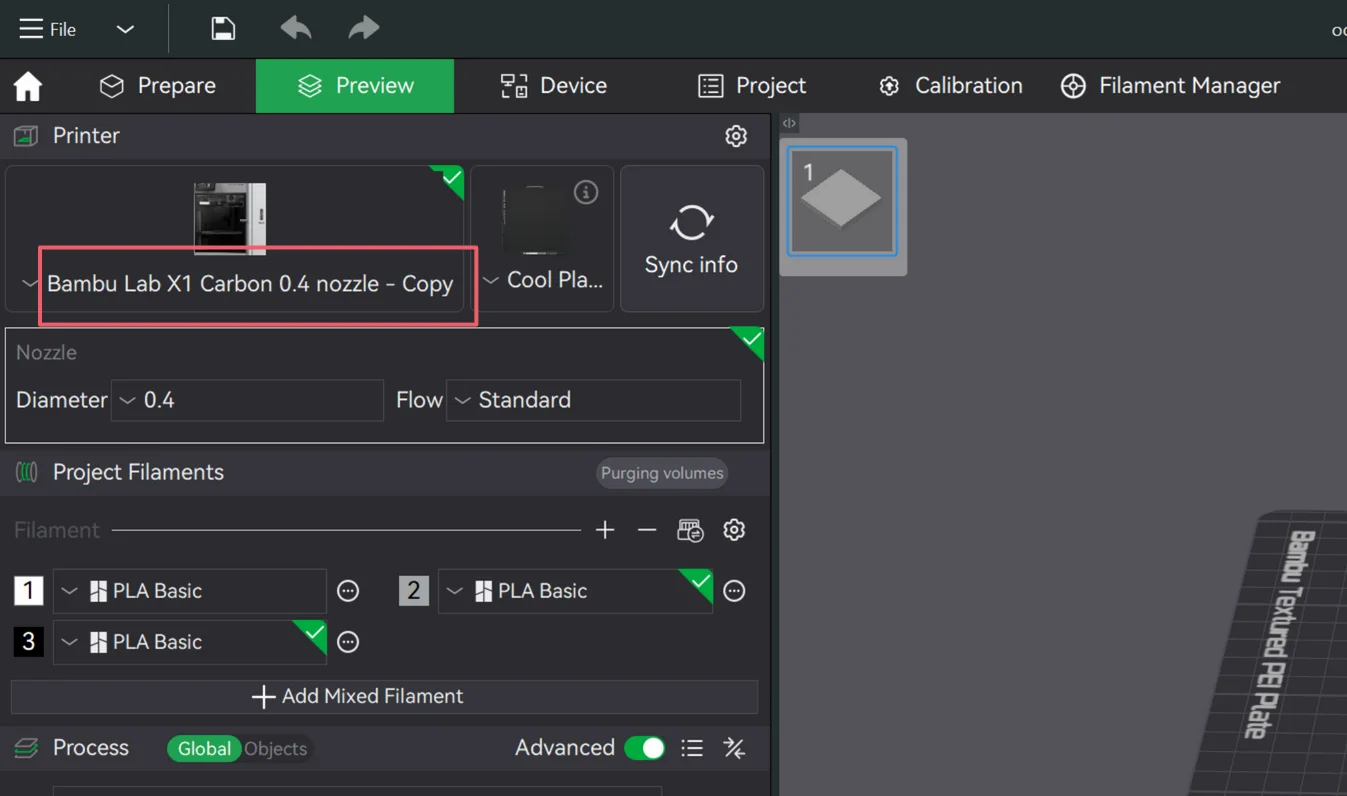Click the filament sync list icon
Screen dimensions: 1347x796
pos(690,530)
